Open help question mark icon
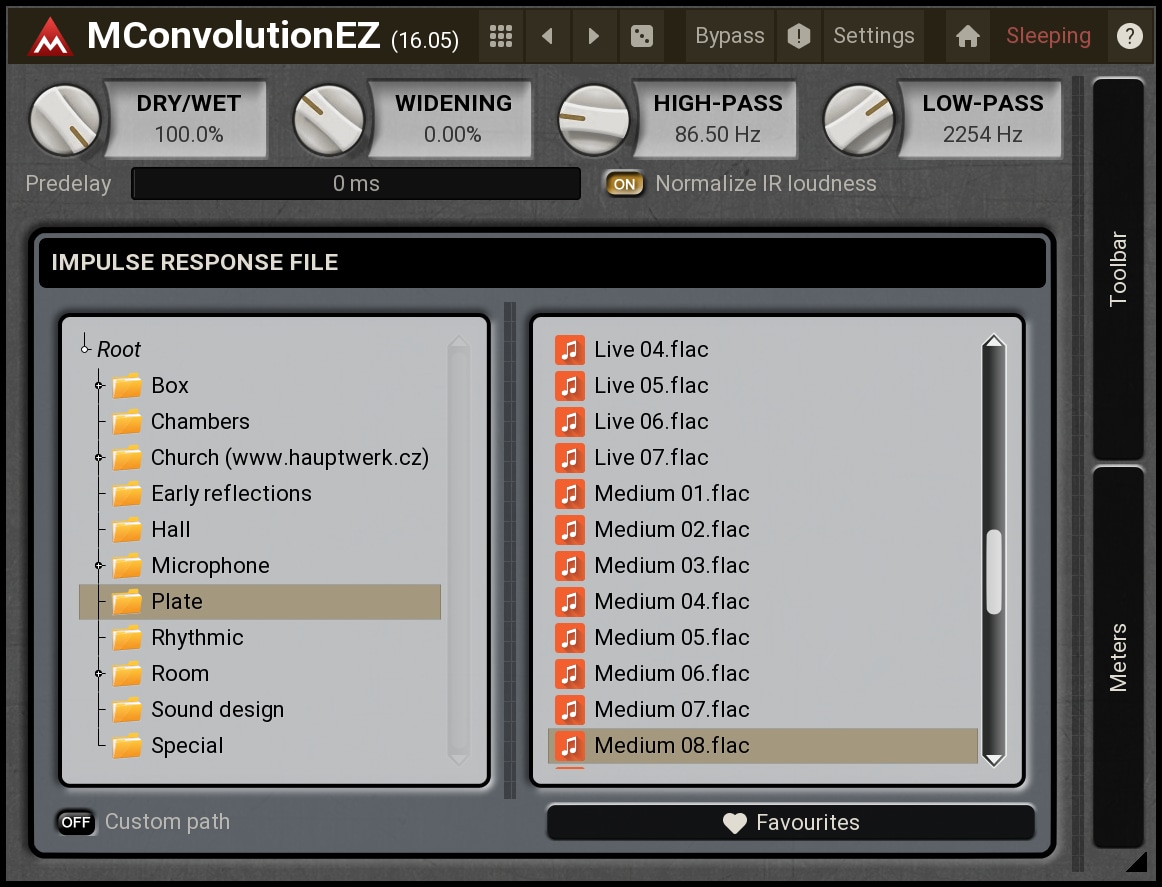The height and width of the screenshot is (887, 1162). [1129, 36]
